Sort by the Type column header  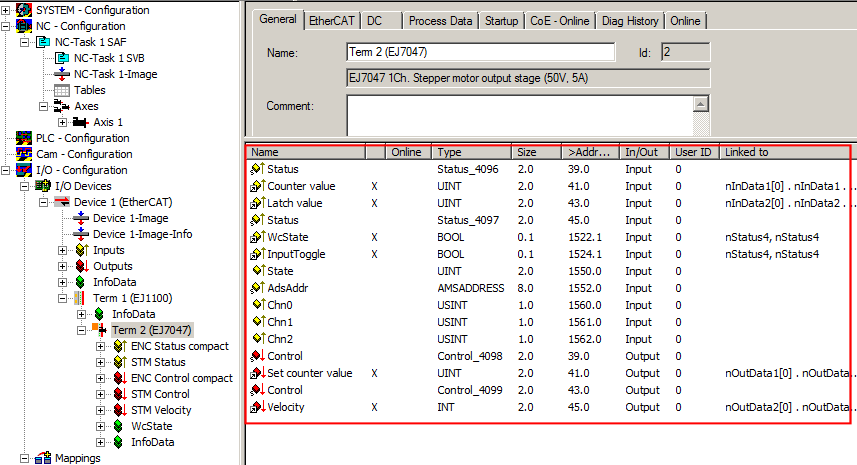click(472, 152)
